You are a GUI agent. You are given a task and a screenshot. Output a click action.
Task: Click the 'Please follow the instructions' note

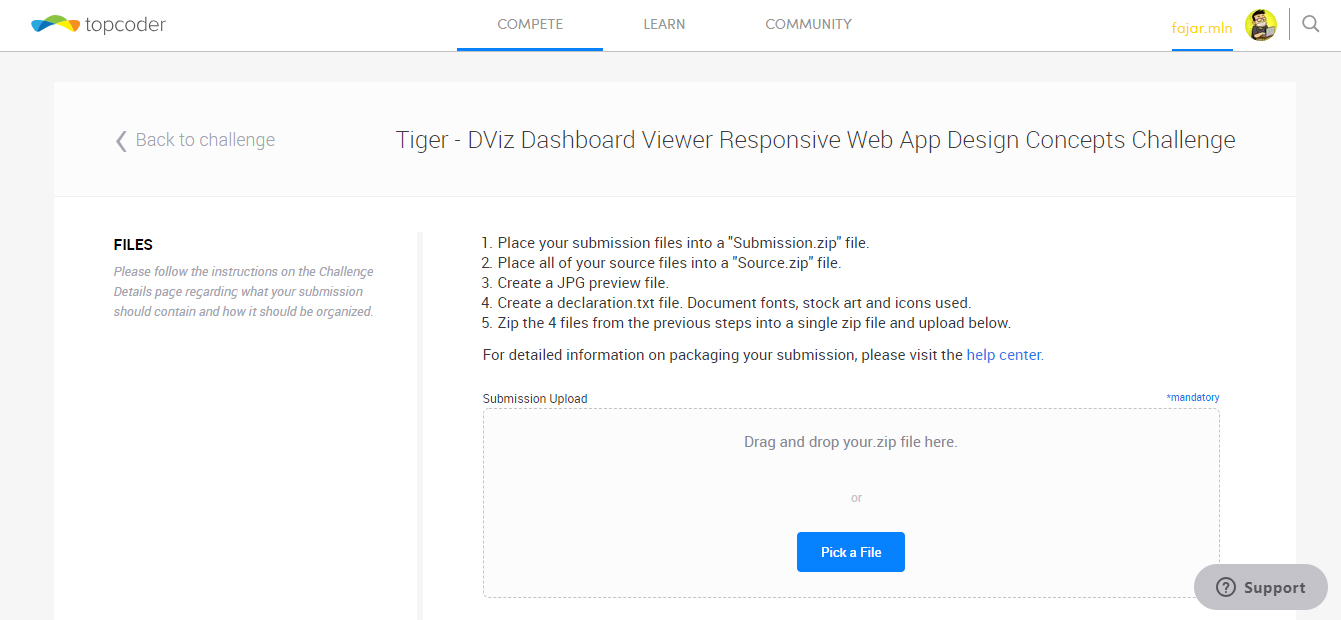pos(244,291)
